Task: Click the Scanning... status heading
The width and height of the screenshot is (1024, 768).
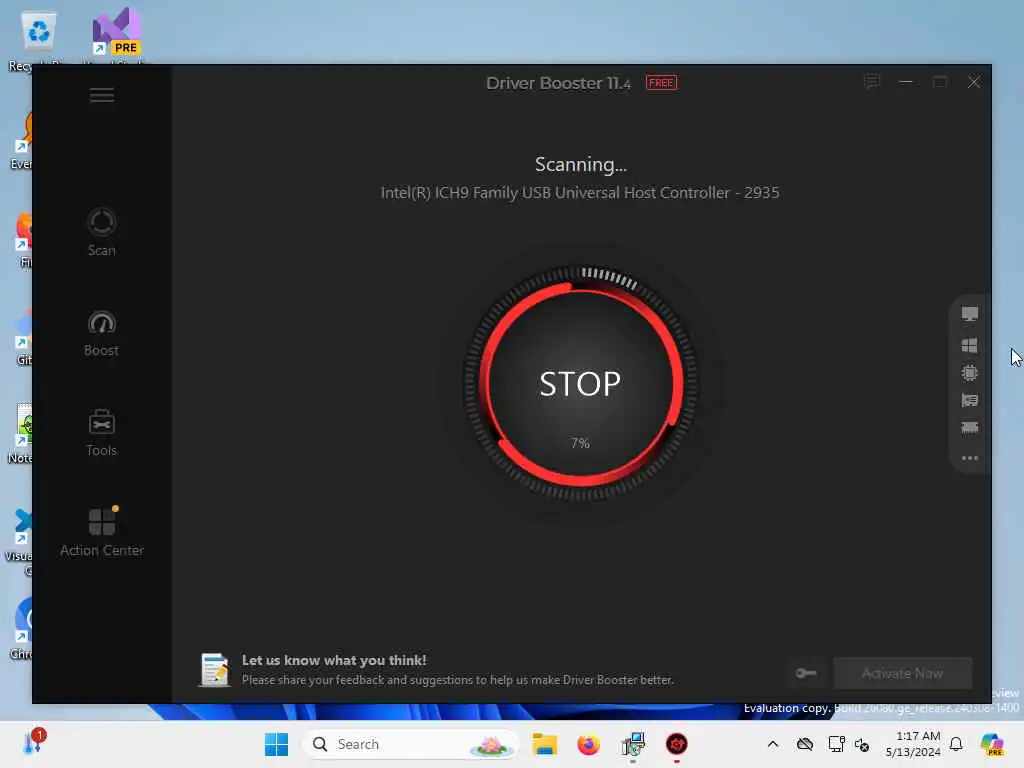Action: tap(581, 165)
